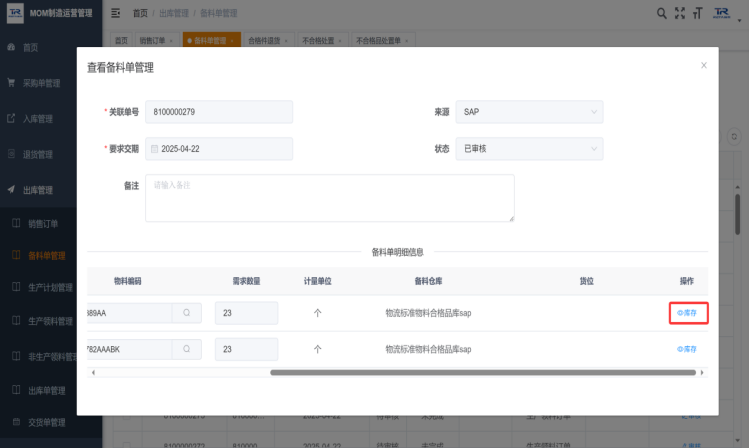Screen dimensions: 749x448
Task: Click the refresh icon behind the dialog
Action: tap(734, 137)
